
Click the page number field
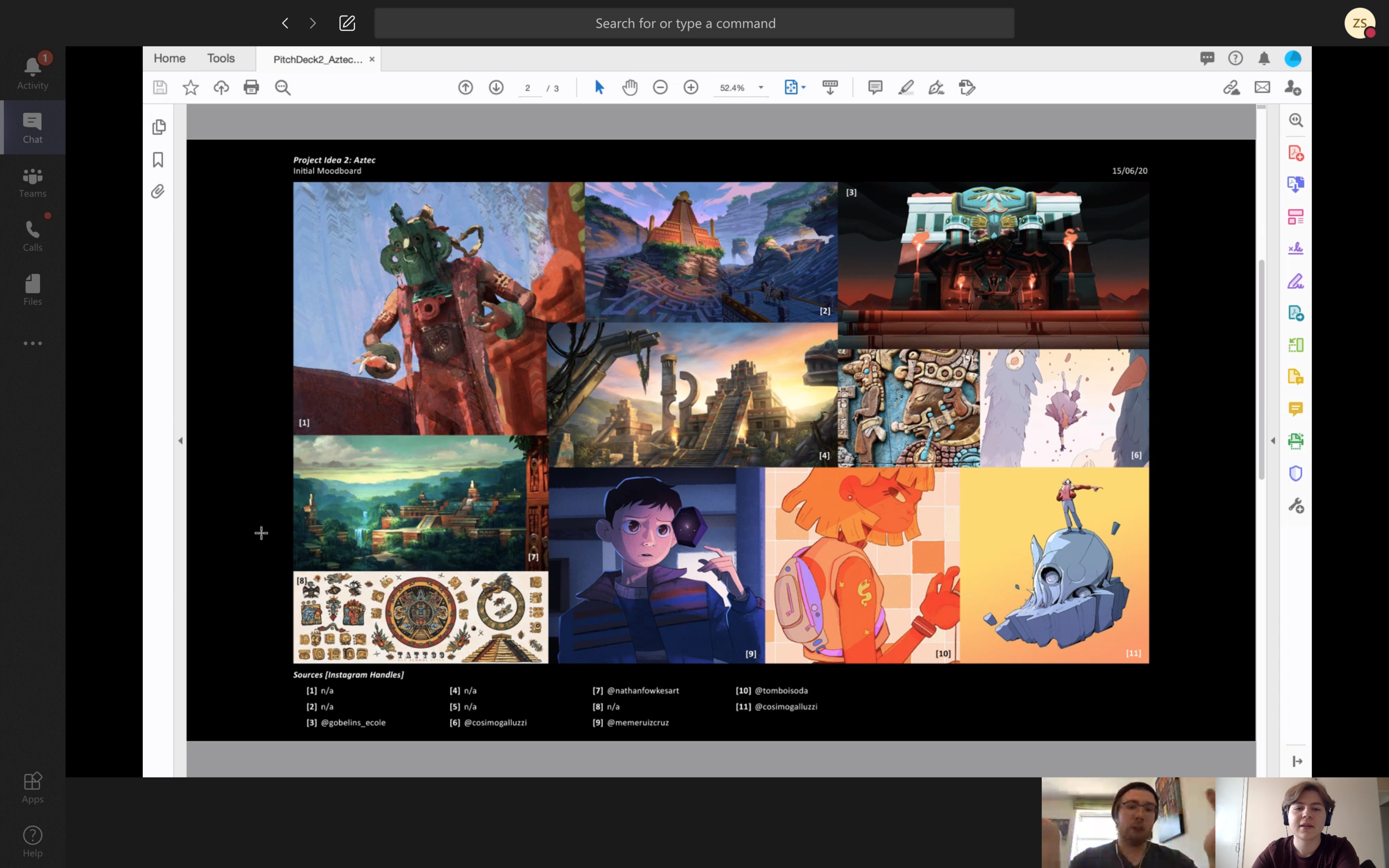(x=529, y=88)
